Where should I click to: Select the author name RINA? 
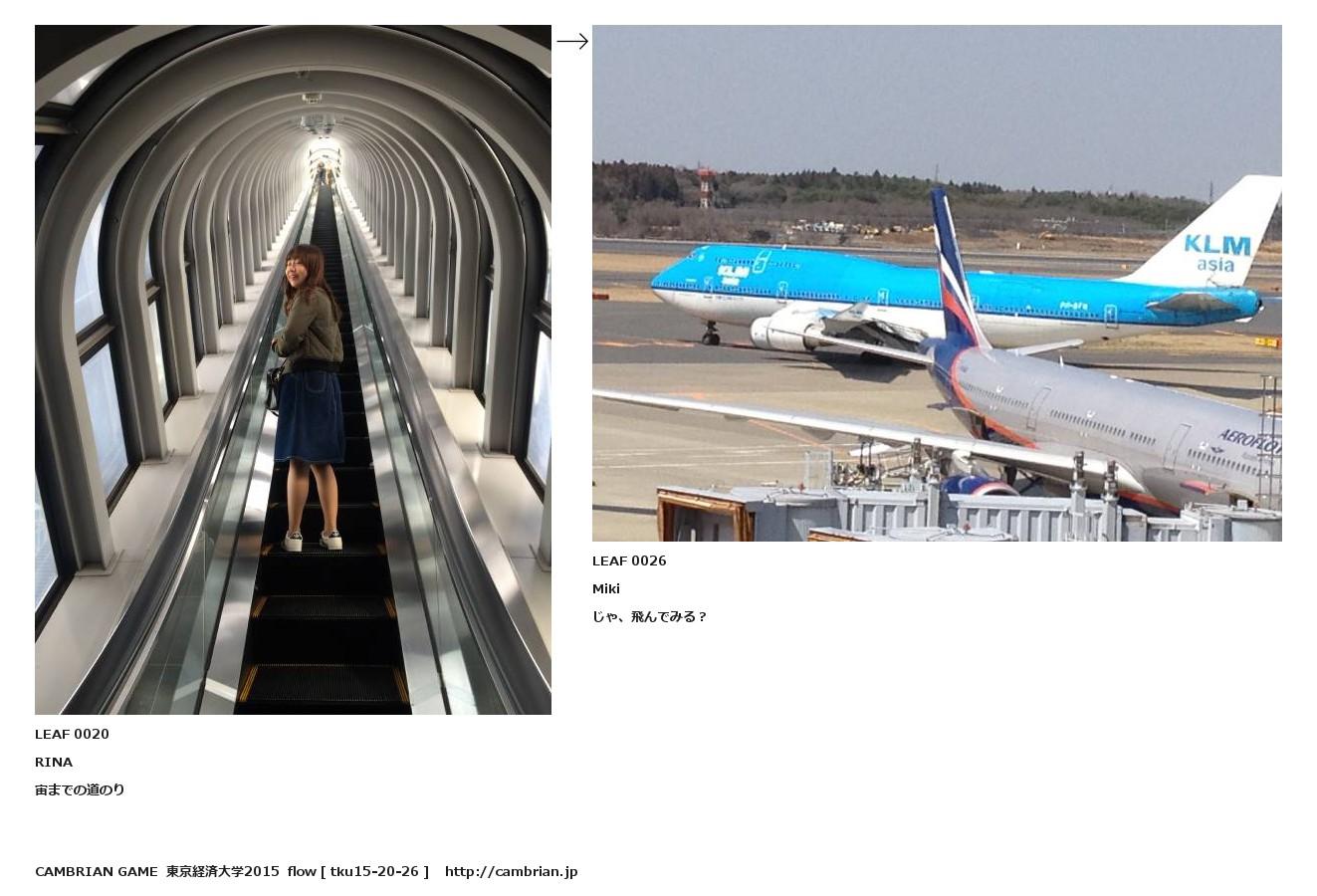click(x=54, y=762)
